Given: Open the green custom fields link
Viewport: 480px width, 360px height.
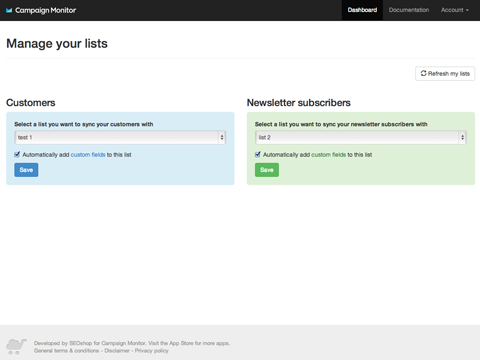Looking at the screenshot, I should click(x=329, y=155).
